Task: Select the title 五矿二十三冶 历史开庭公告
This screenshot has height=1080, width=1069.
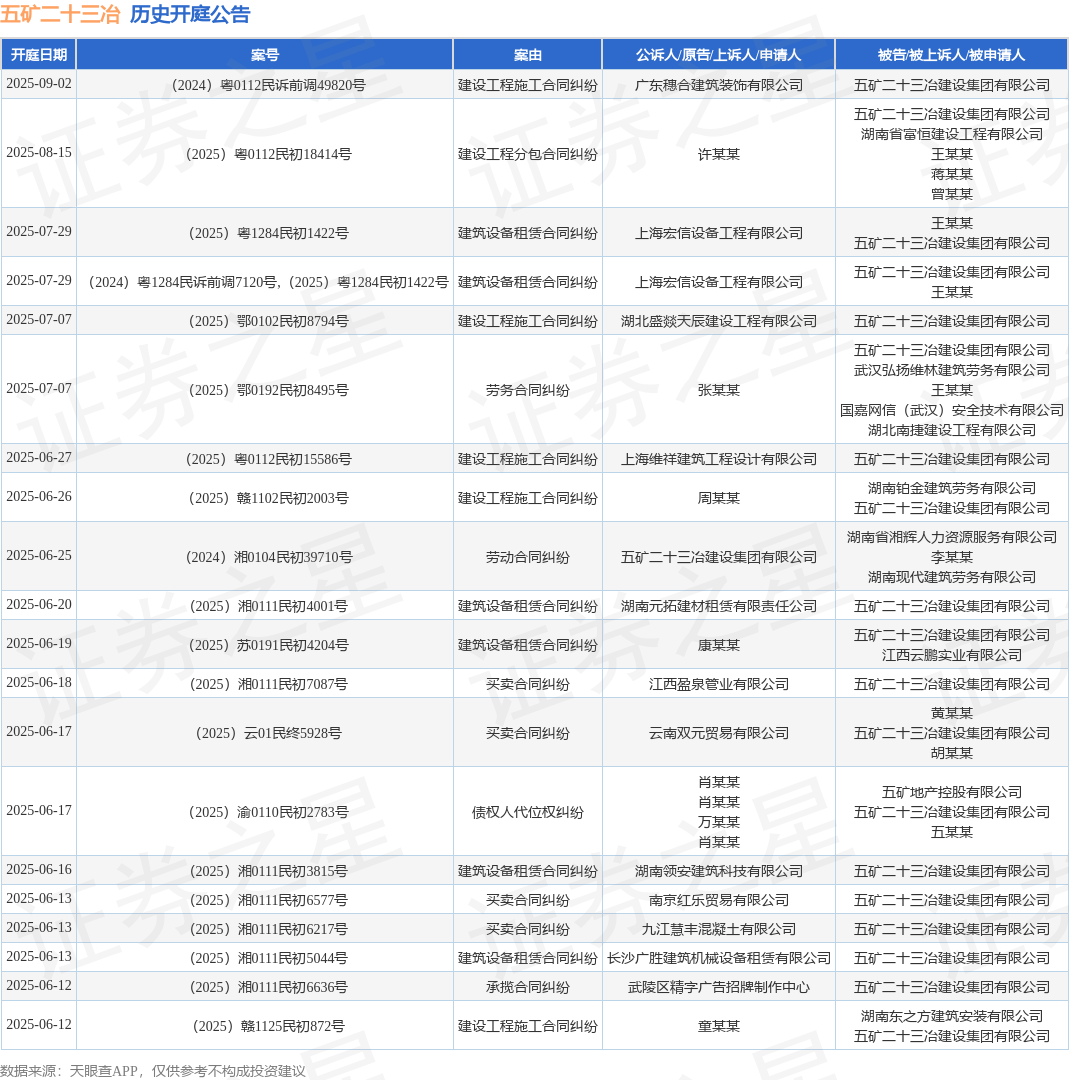Action: 125,14
